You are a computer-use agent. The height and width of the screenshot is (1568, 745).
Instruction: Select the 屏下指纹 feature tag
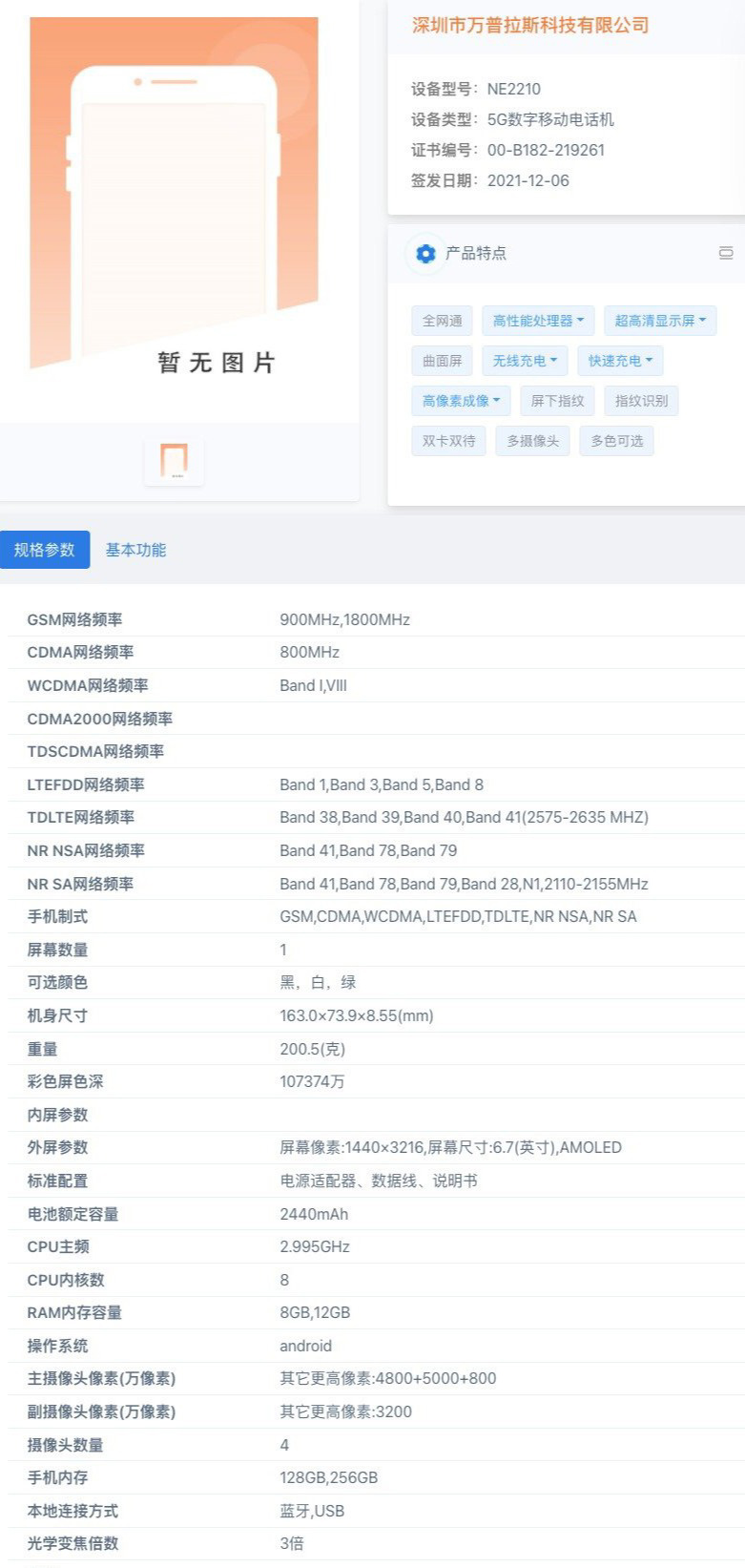tap(557, 401)
